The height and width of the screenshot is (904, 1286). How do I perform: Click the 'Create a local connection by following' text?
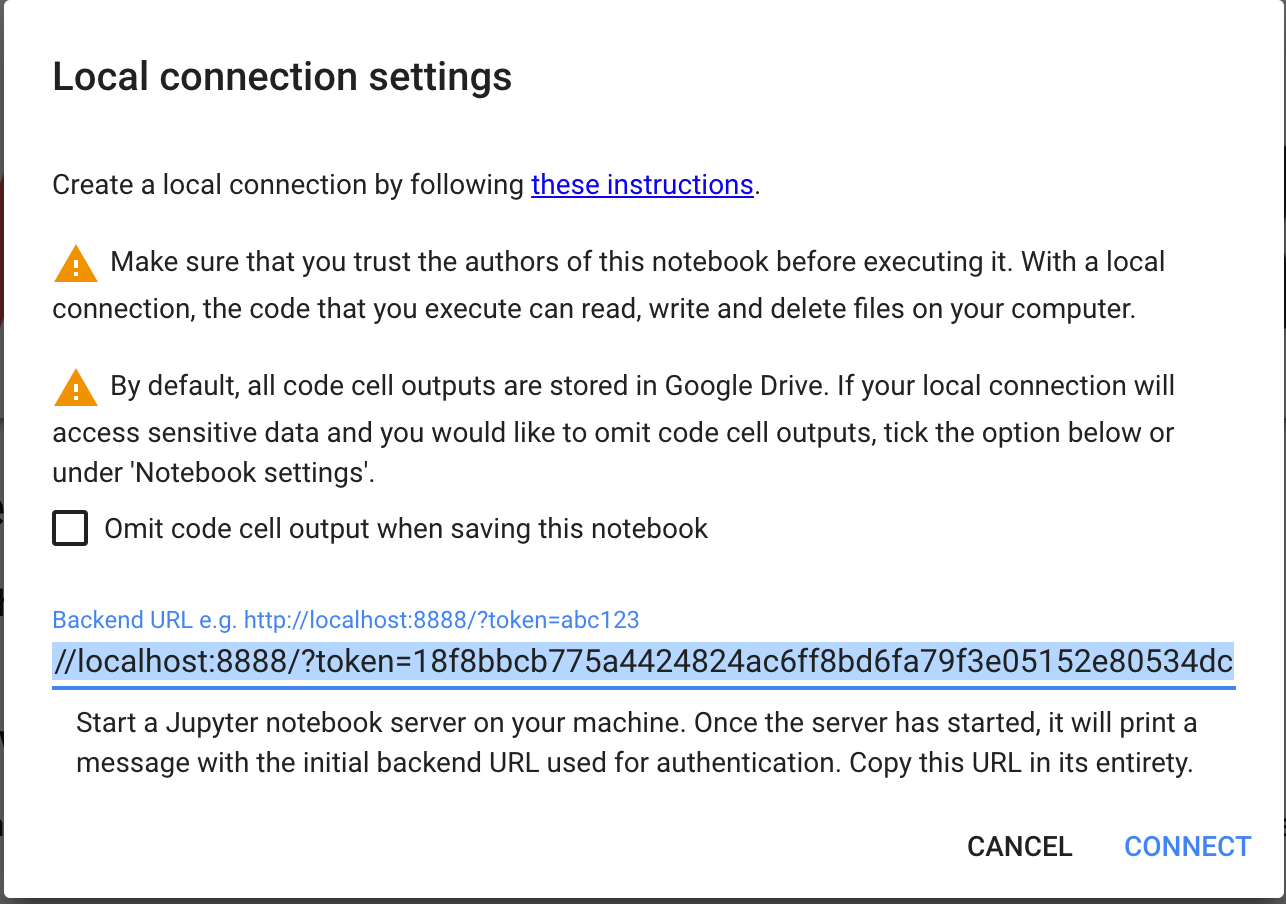[x=288, y=185]
